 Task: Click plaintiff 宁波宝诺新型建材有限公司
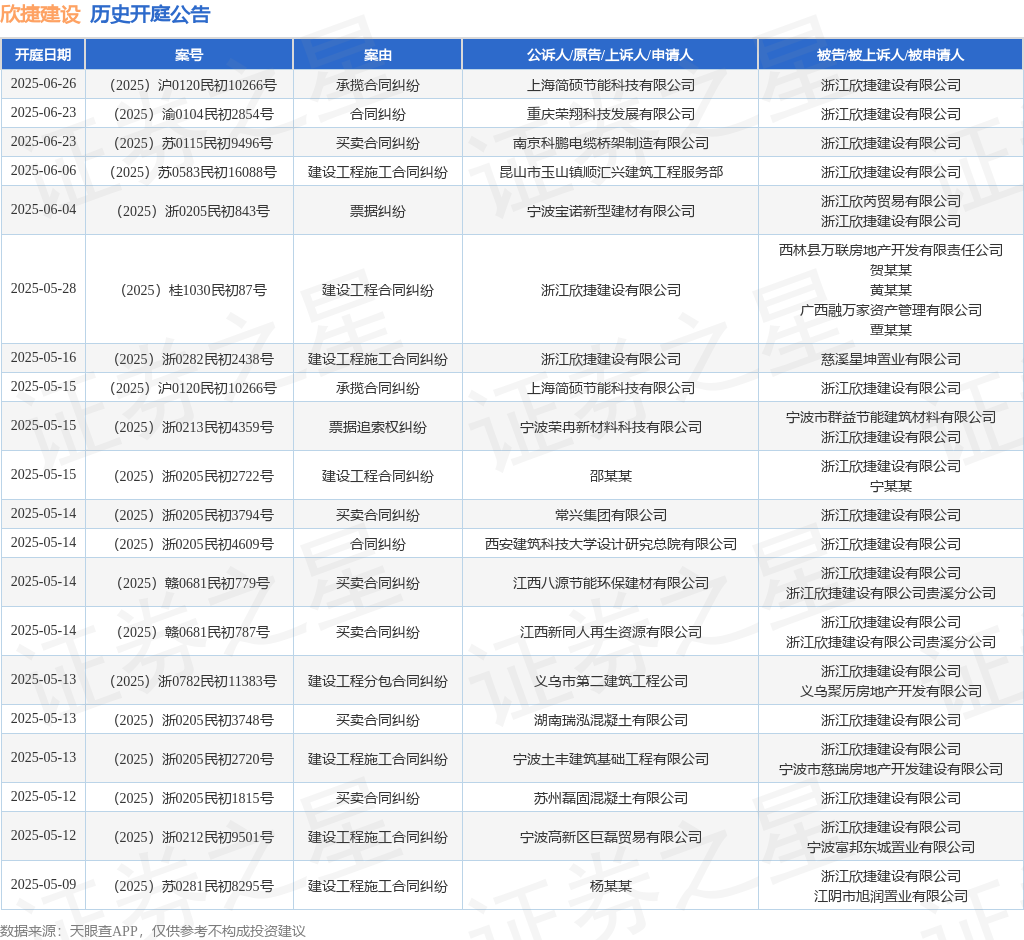point(611,211)
